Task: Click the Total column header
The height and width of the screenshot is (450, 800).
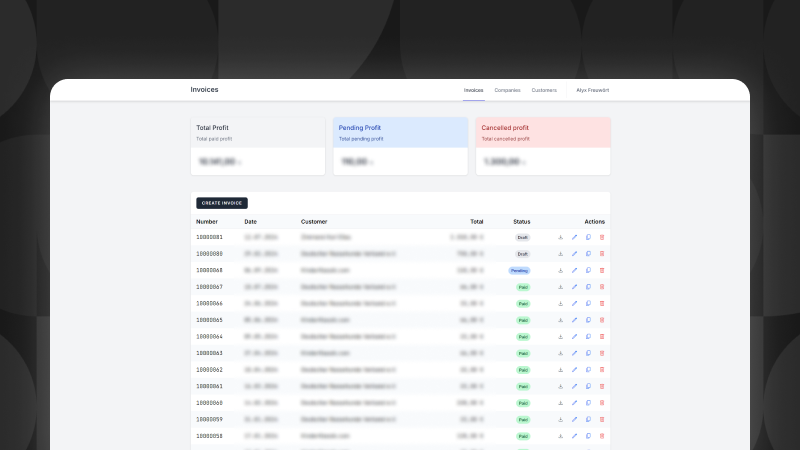Action: [x=477, y=222]
